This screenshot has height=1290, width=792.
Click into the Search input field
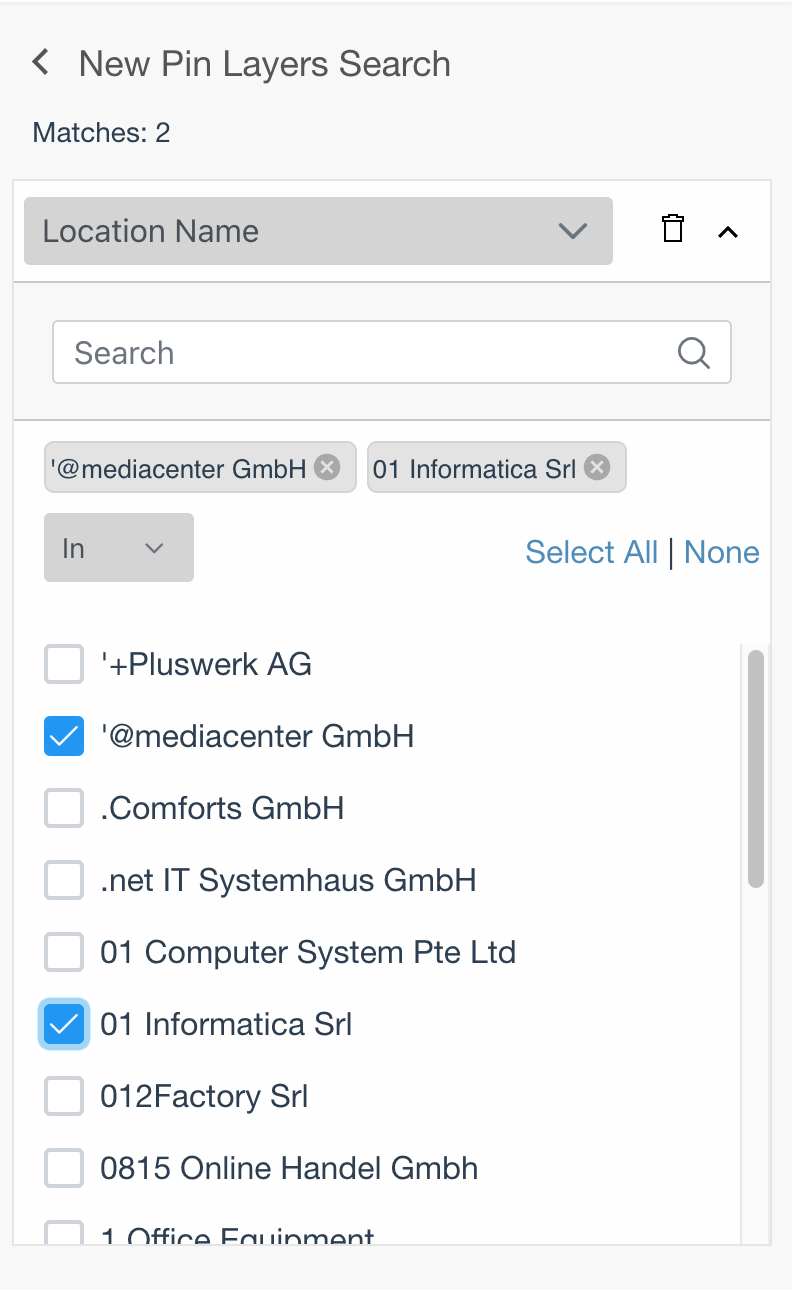click(392, 352)
